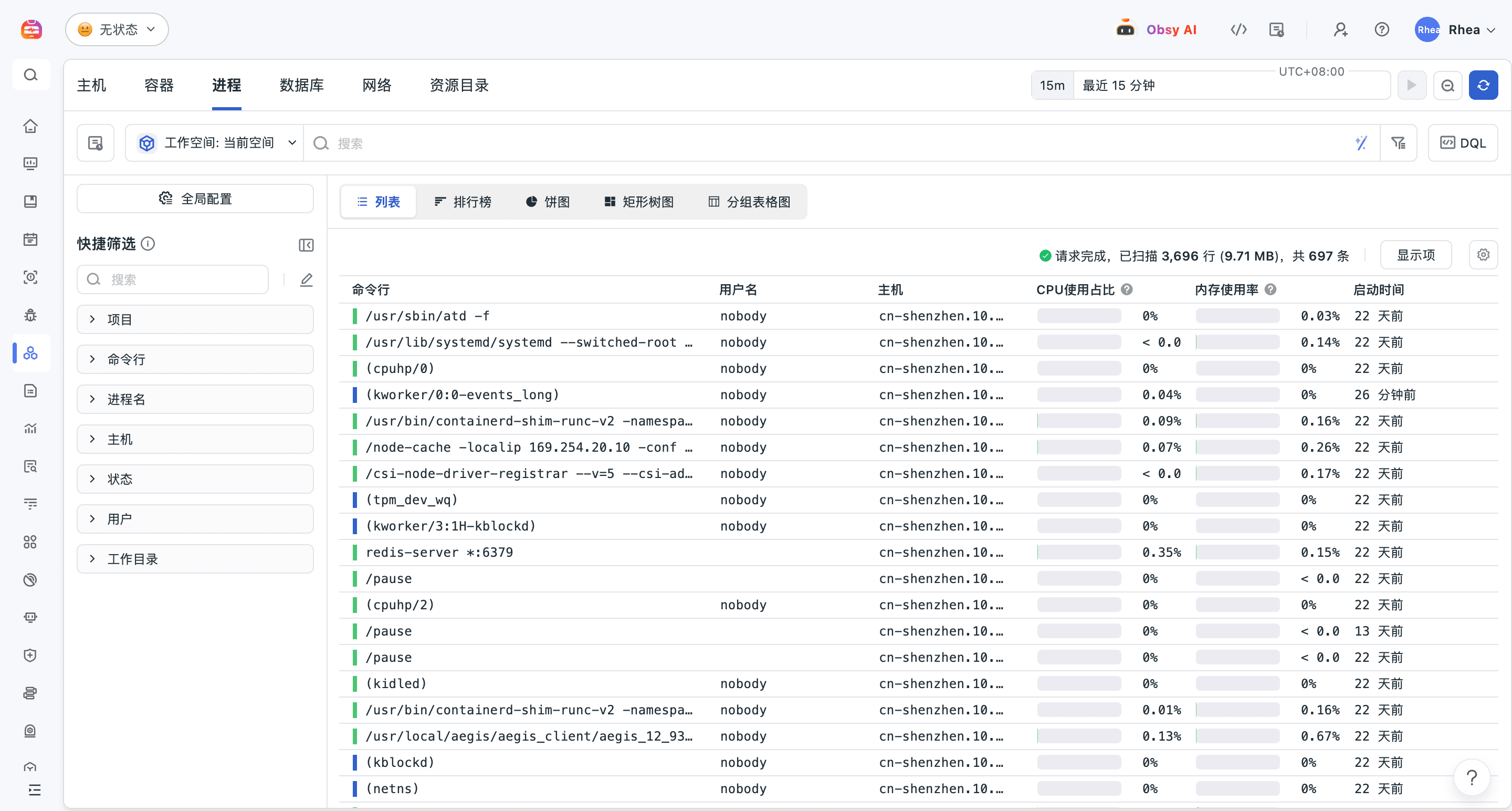The height and width of the screenshot is (811, 1512).
Task: Select the 排行榜 view tab
Action: pyautogui.click(x=463, y=202)
